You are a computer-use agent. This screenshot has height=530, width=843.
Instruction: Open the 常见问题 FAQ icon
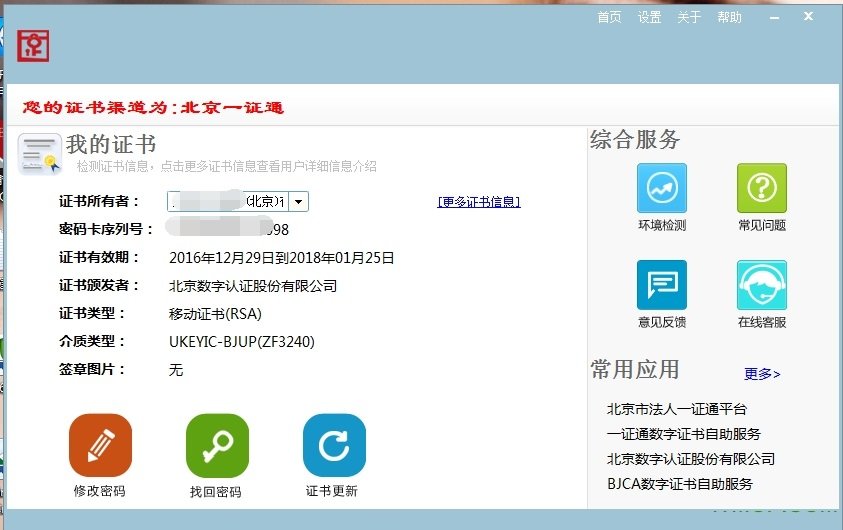(761, 188)
